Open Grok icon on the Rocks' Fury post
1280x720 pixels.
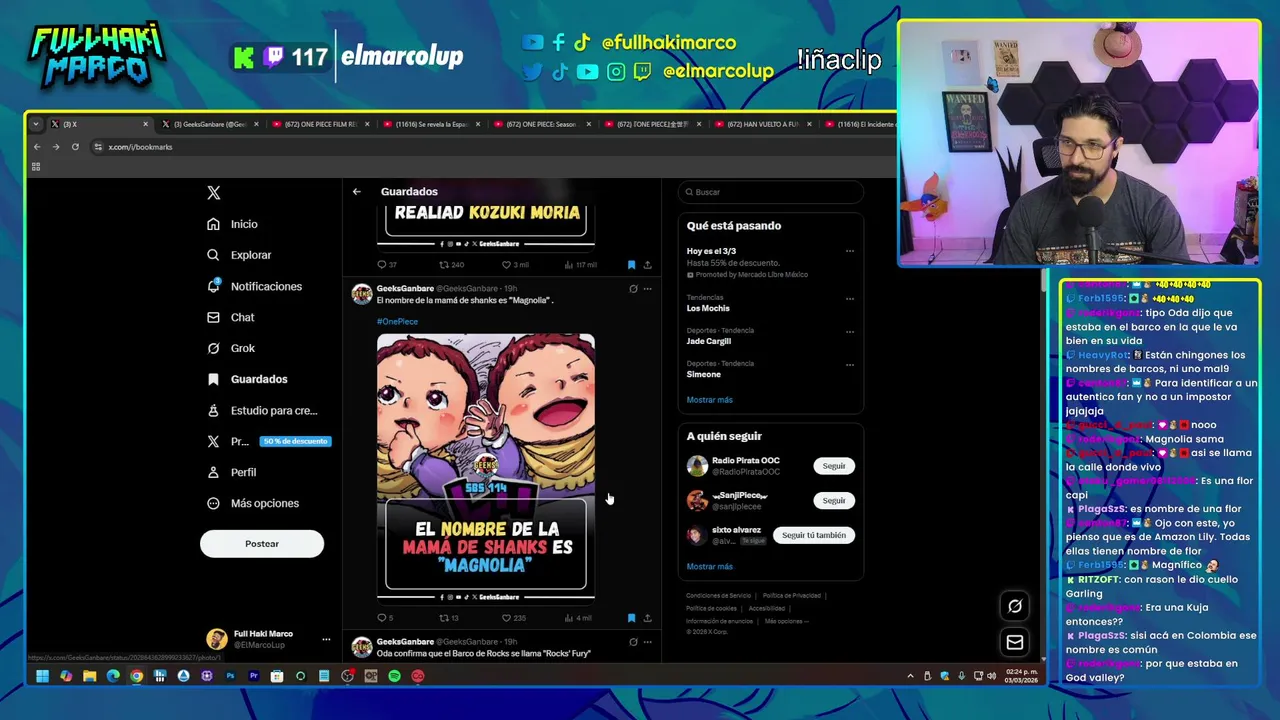coord(633,642)
